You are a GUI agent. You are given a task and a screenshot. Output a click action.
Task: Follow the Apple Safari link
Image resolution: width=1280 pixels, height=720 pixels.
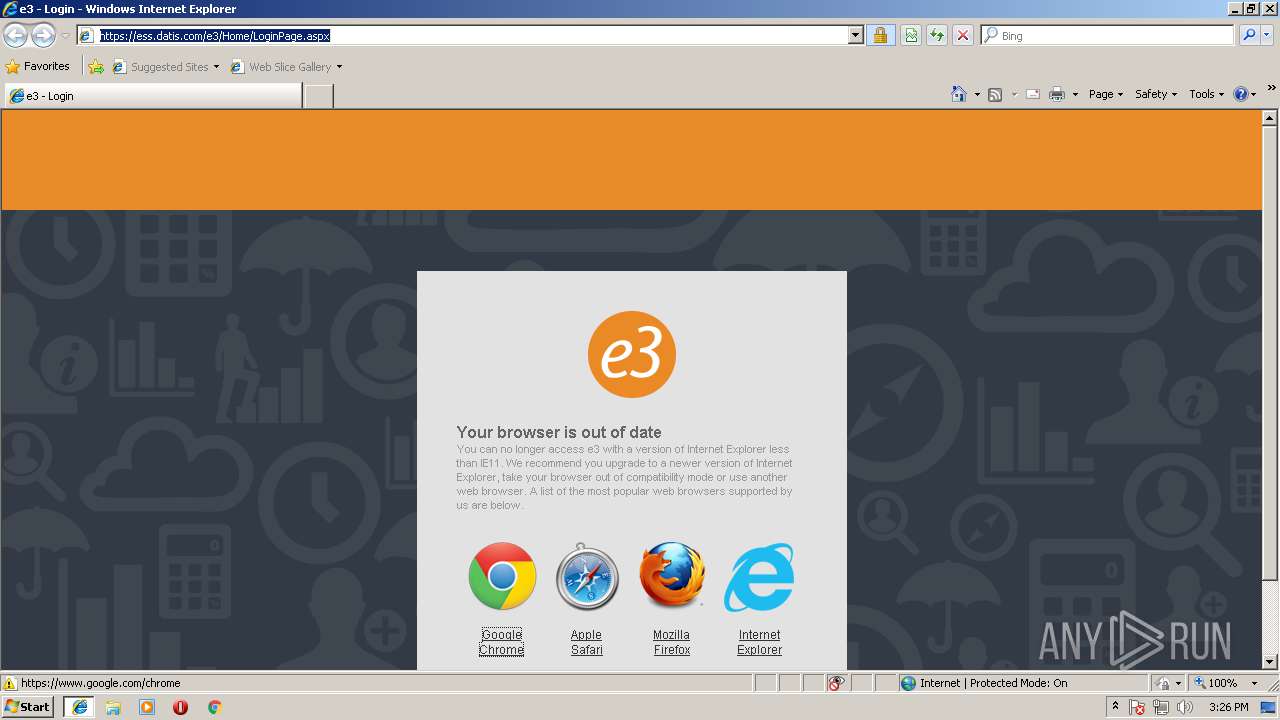587,642
